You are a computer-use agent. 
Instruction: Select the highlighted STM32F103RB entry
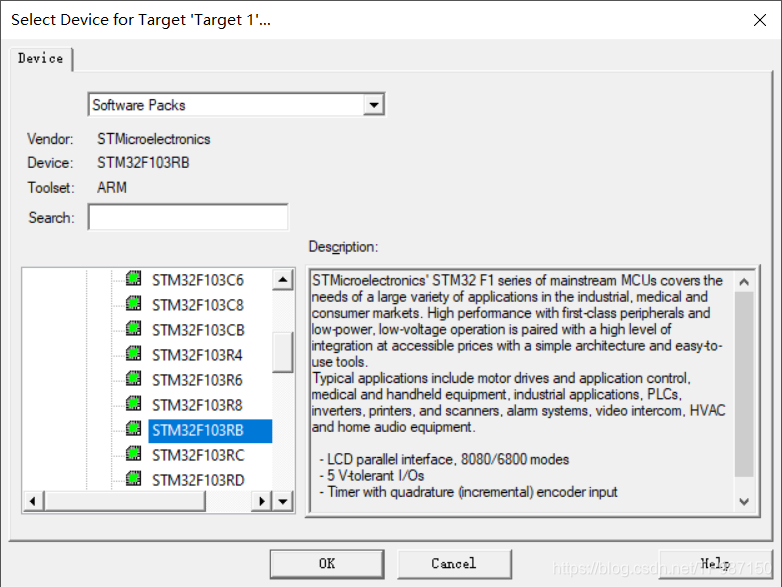pos(210,431)
